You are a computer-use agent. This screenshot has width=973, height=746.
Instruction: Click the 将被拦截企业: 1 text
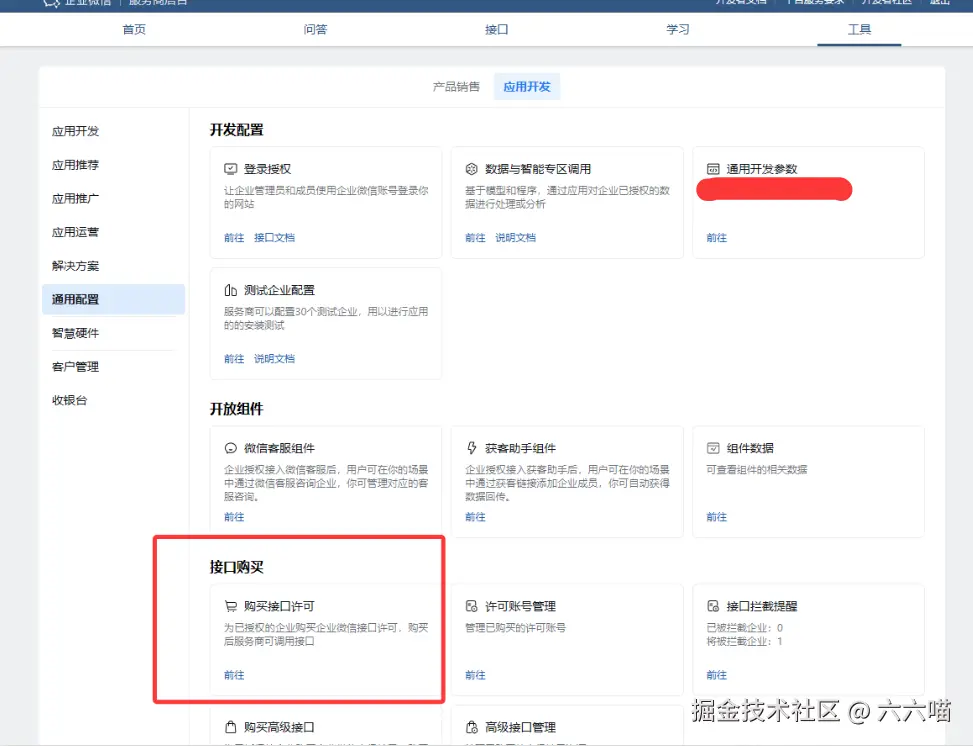[x=745, y=641]
